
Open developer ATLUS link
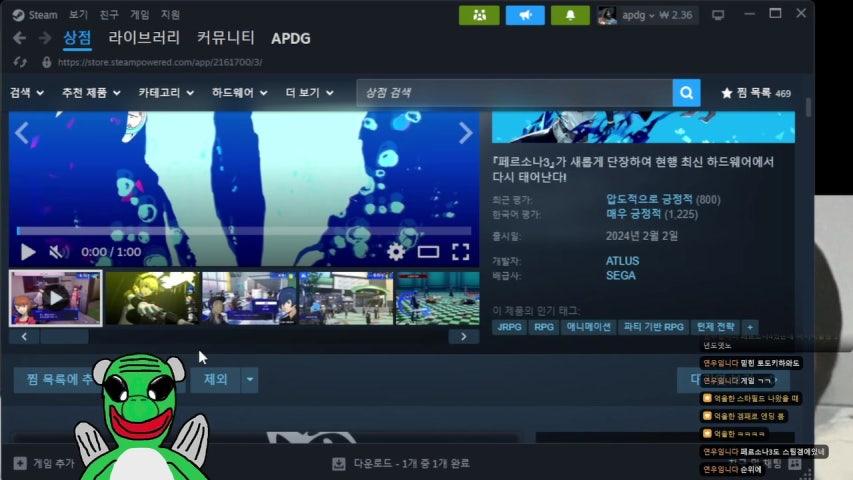(x=622, y=261)
